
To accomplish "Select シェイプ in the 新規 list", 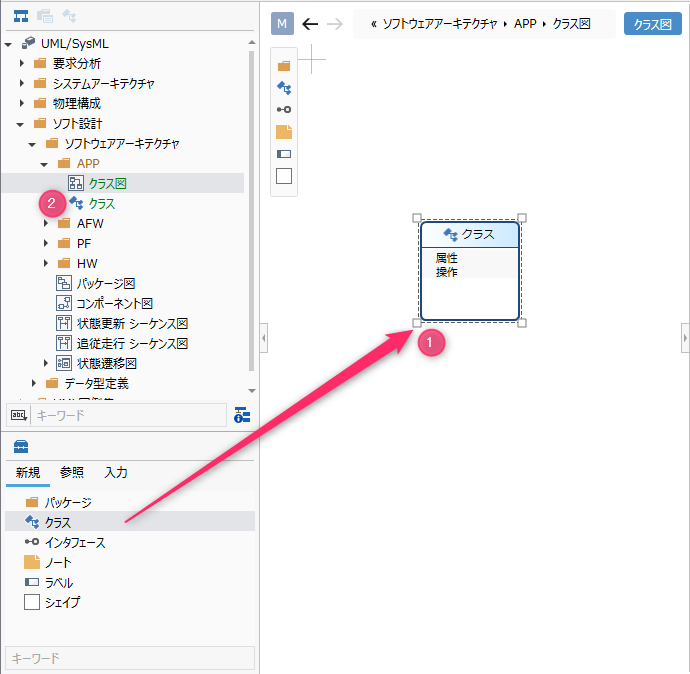I will 130,602.
